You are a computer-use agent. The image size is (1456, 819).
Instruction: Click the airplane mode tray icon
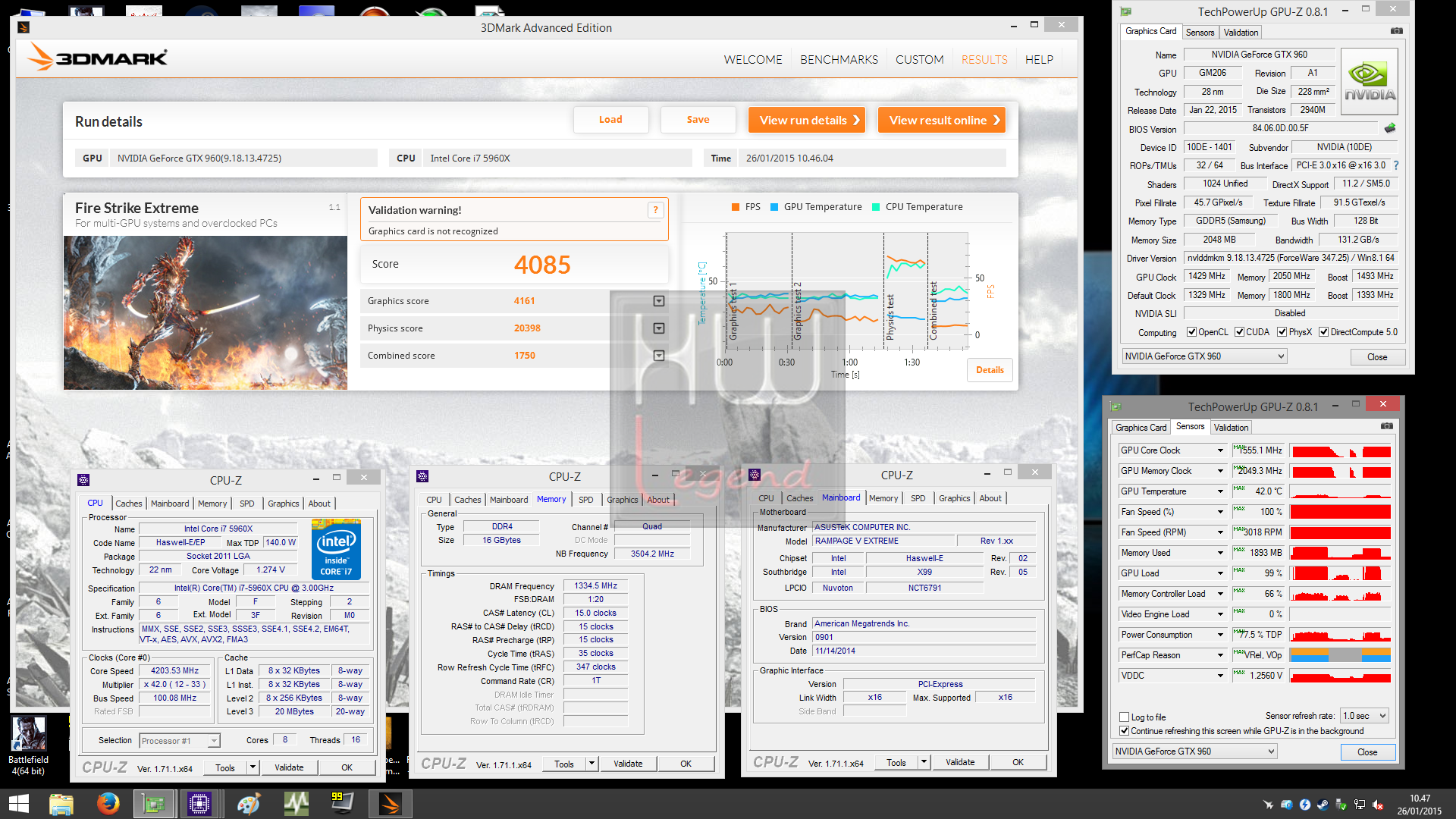pos(1268,805)
